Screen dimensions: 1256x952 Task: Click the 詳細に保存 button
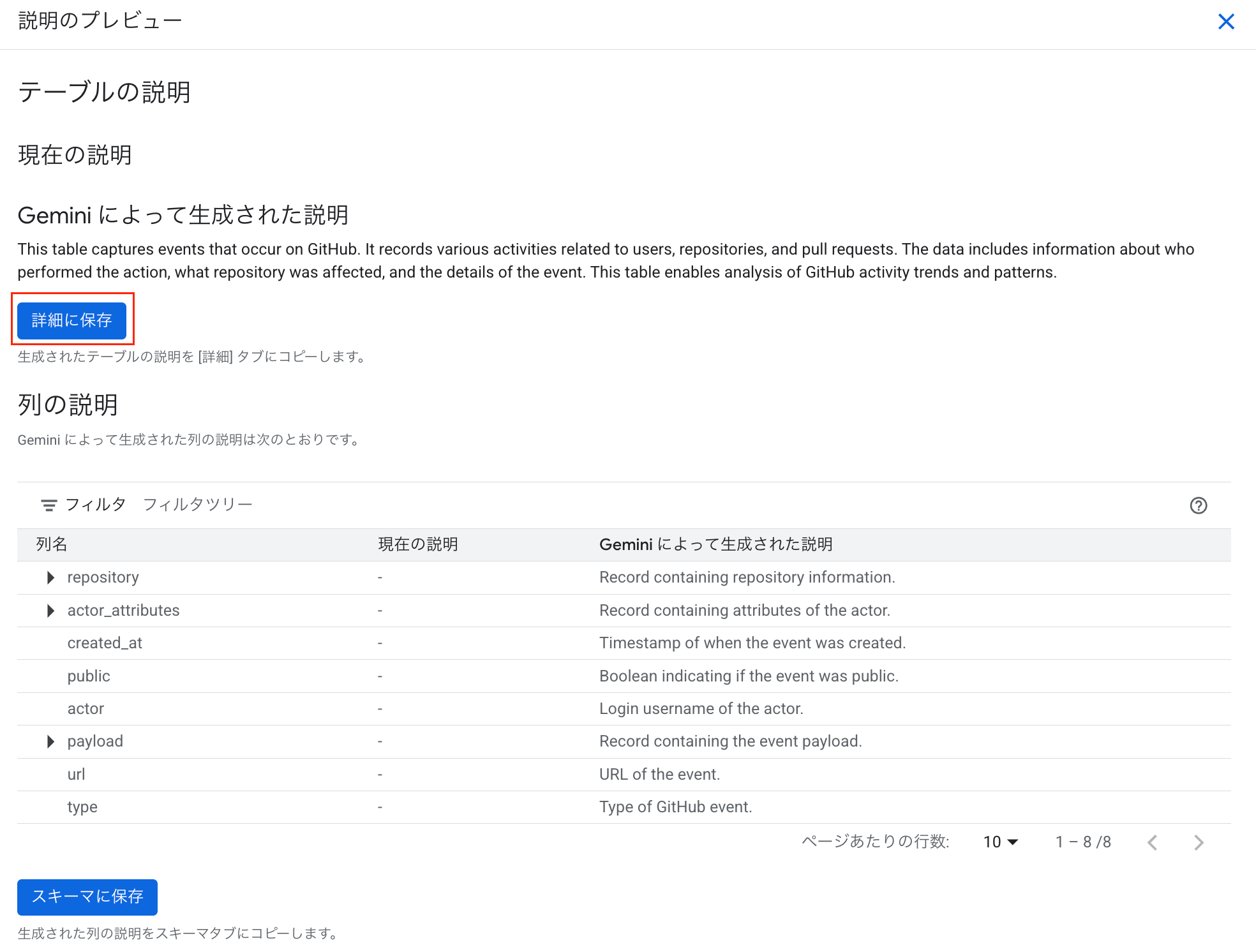click(x=71, y=320)
